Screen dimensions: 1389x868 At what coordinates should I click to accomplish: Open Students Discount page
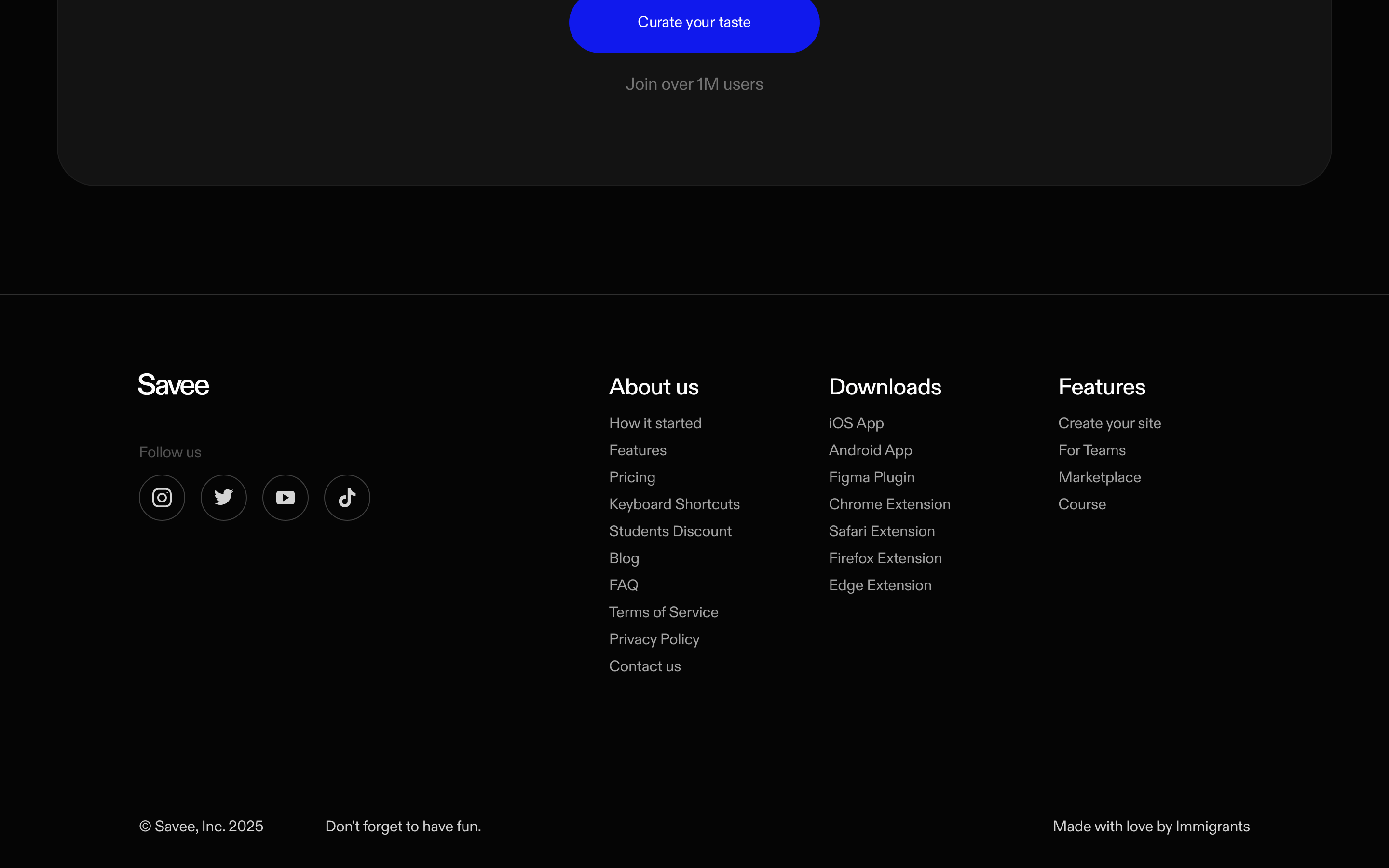pos(670,531)
